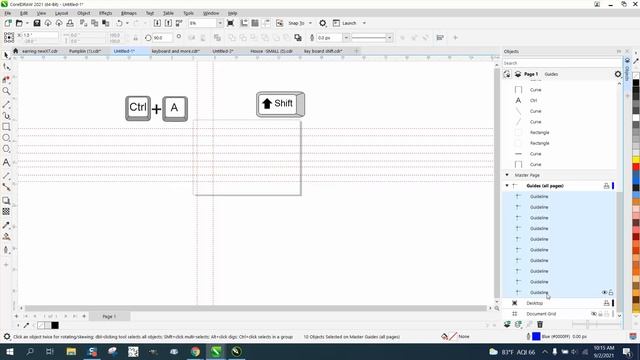Open the Objects docker options gear
This screenshot has height=360, width=640.
(x=618, y=74)
